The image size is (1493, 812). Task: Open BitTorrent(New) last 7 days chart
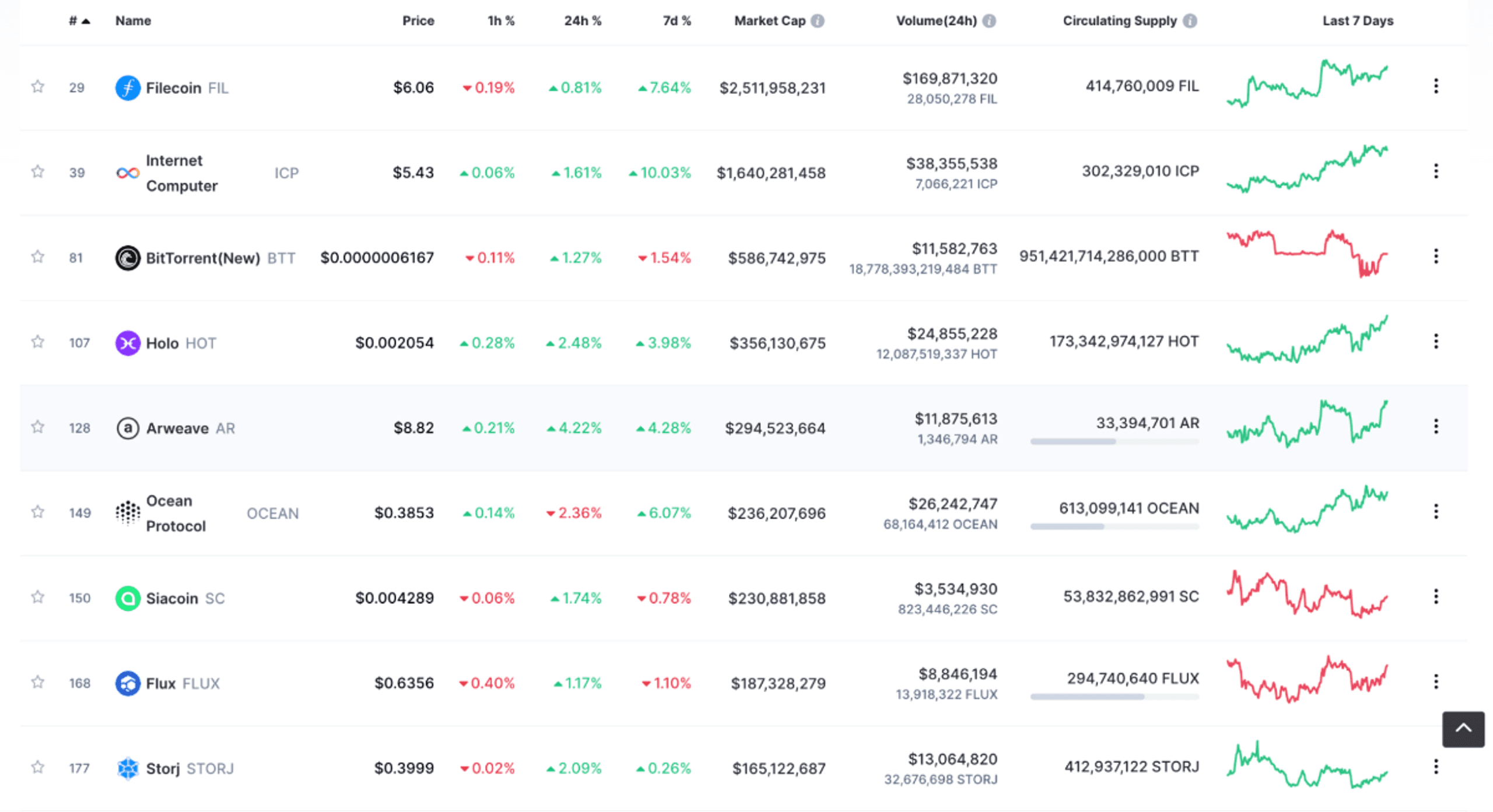(1307, 254)
